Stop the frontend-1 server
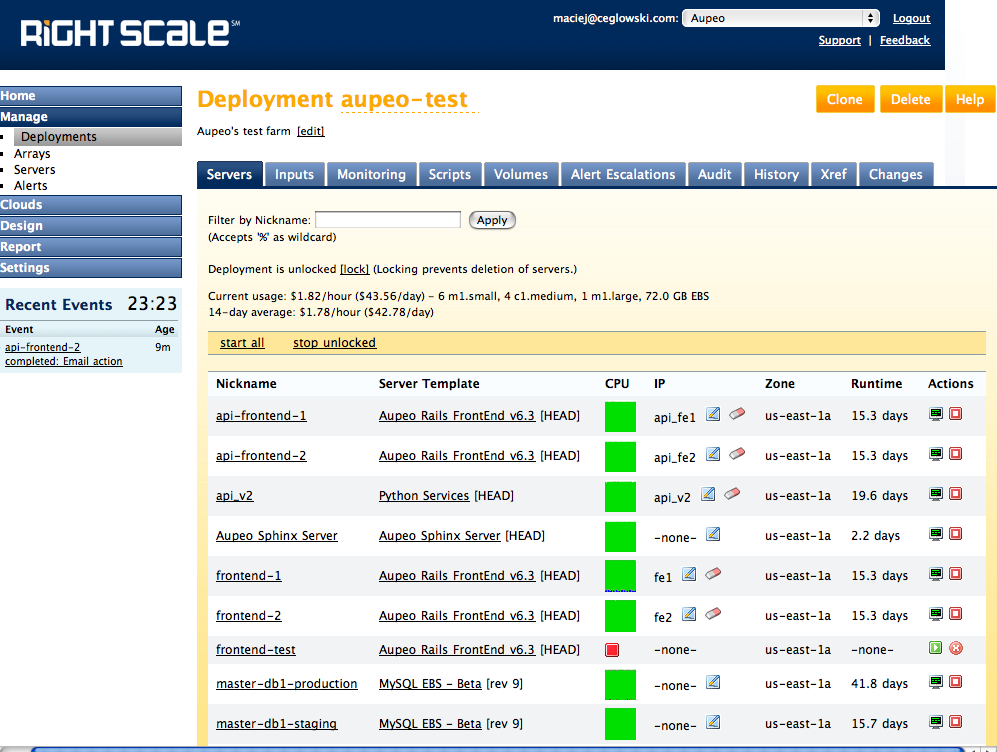 pos(955,574)
